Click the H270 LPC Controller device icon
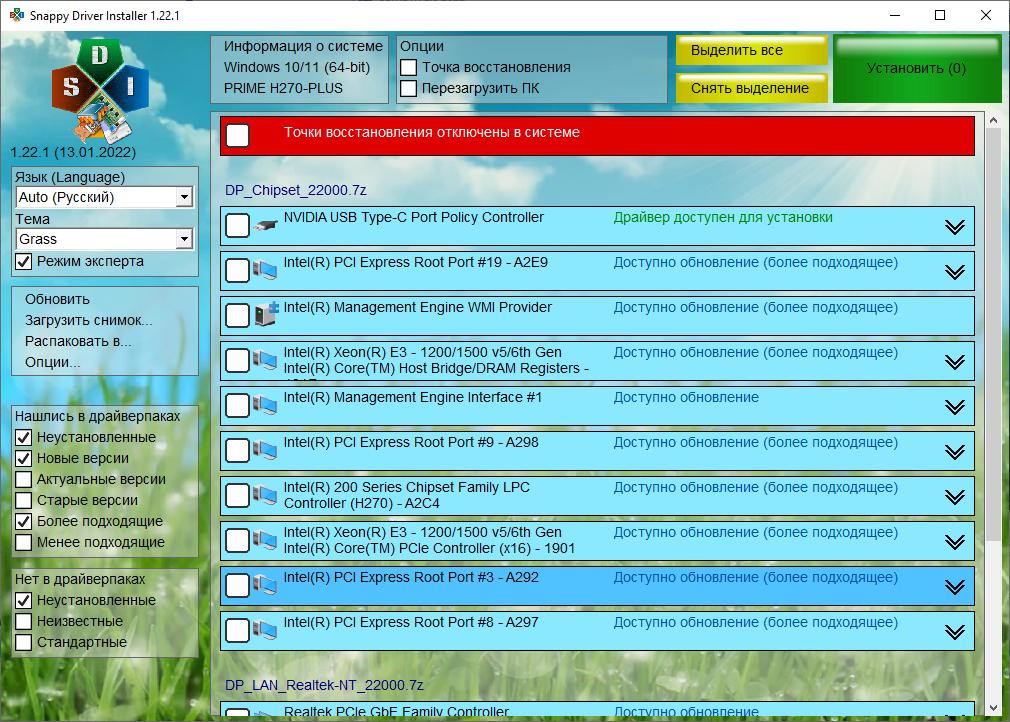 265,495
